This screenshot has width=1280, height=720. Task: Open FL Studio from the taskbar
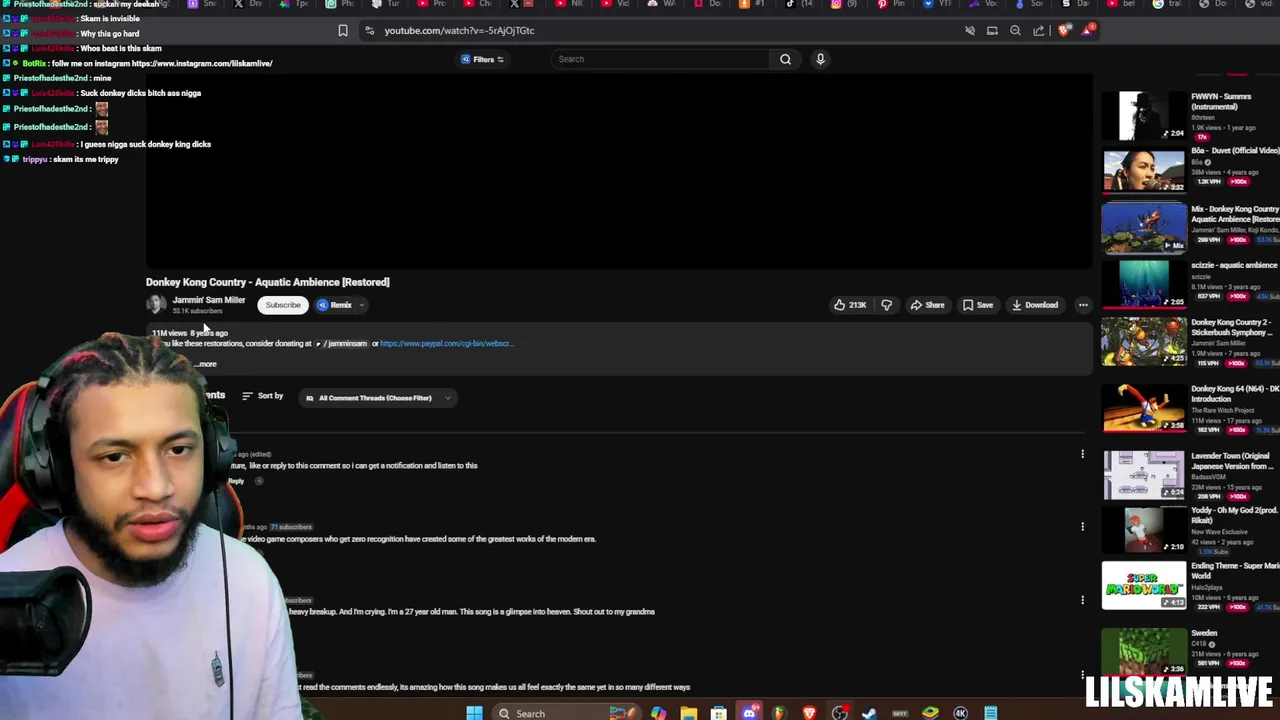(779, 713)
